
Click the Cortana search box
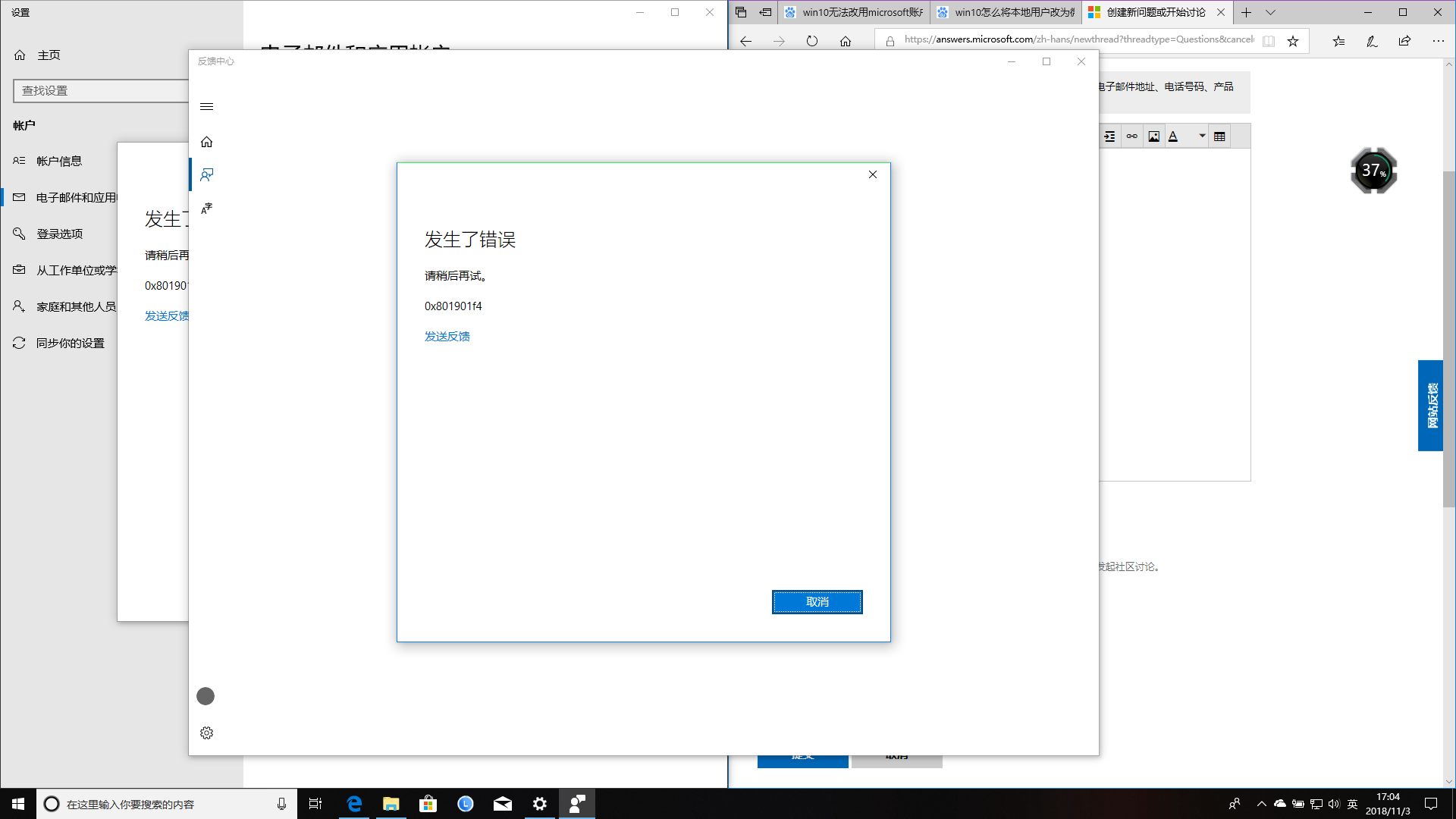(167, 804)
